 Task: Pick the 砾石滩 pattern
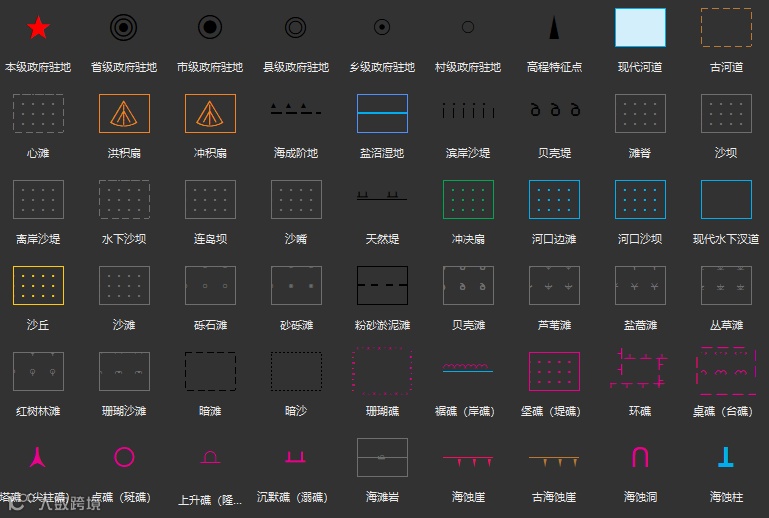(210, 285)
